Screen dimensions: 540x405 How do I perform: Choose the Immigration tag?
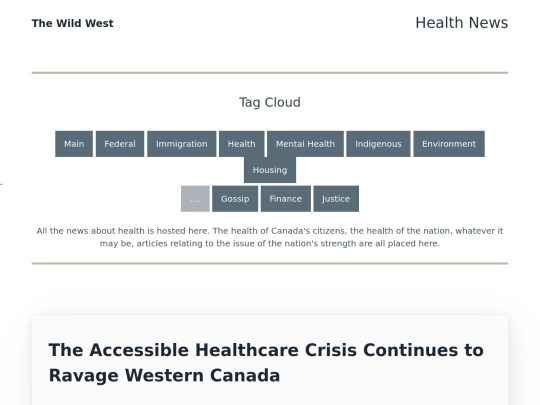coord(181,144)
